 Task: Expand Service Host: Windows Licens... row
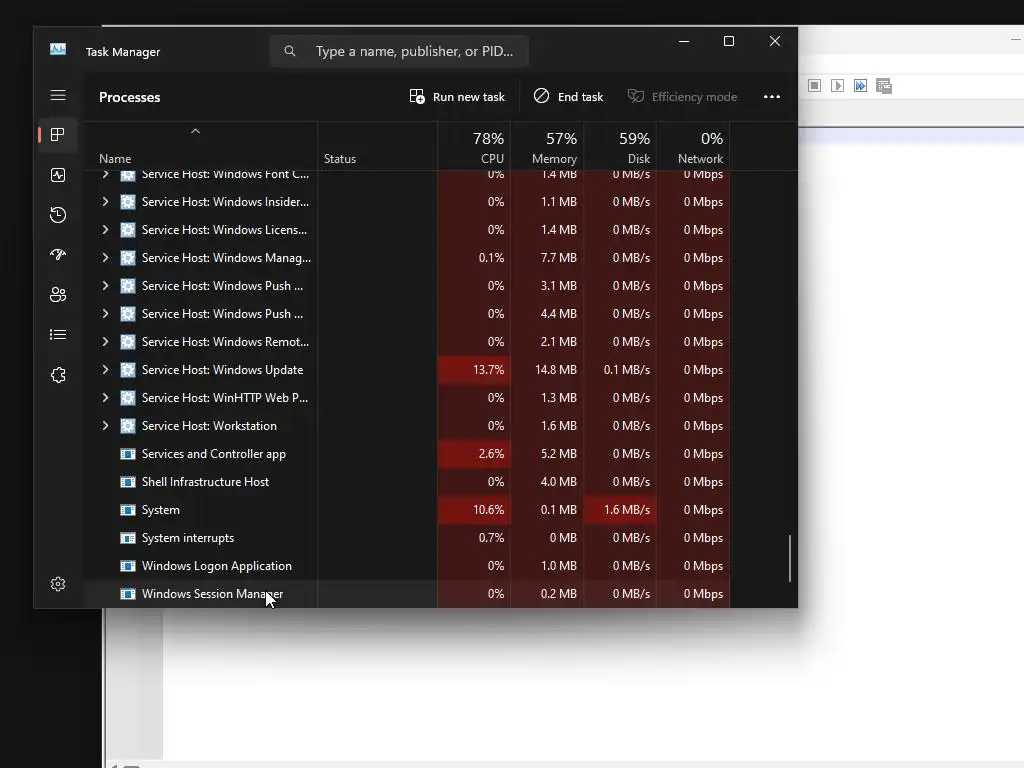(105, 230)
